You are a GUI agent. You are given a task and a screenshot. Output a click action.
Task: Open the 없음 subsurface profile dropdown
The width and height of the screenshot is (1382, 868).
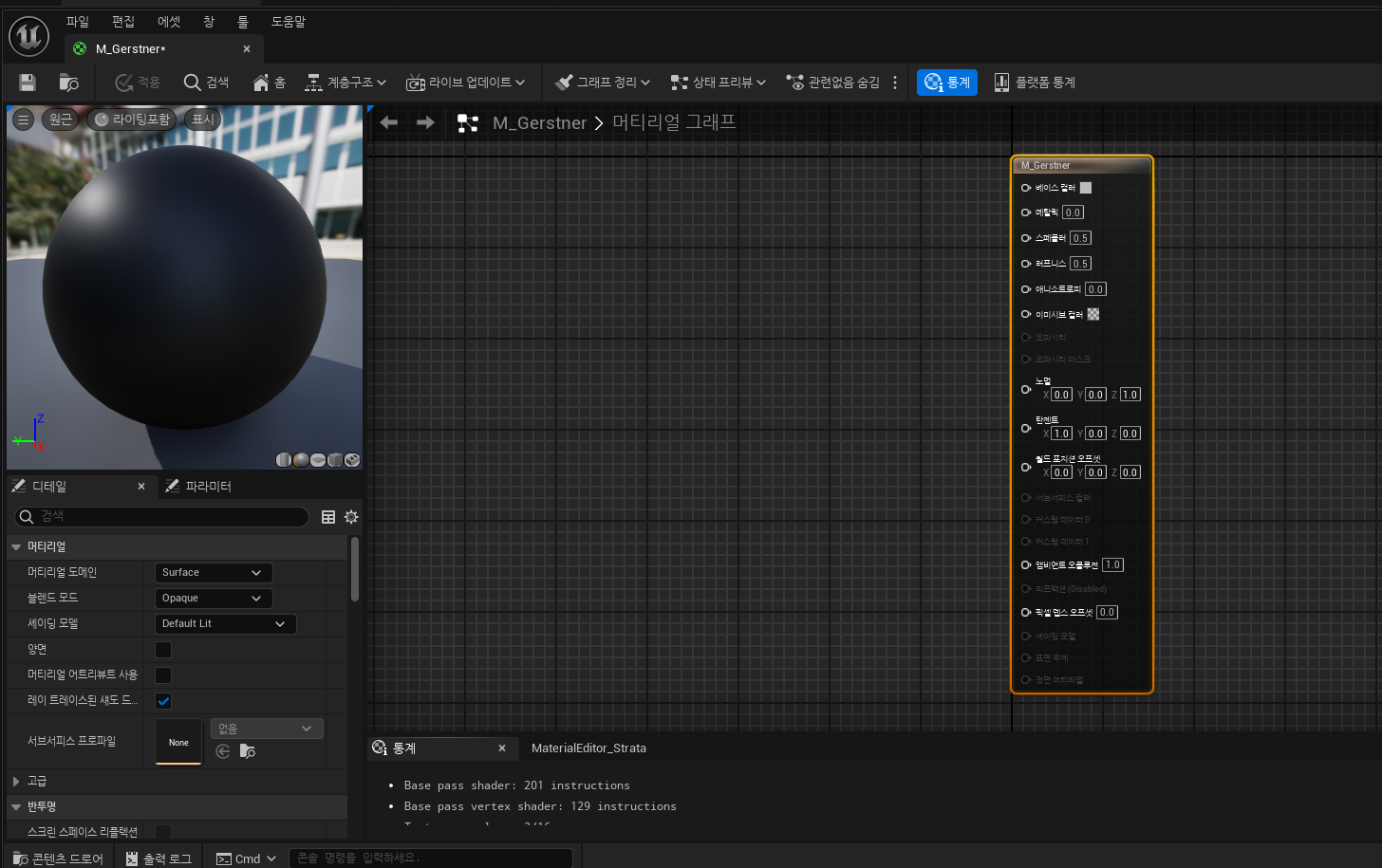(267, 729)
